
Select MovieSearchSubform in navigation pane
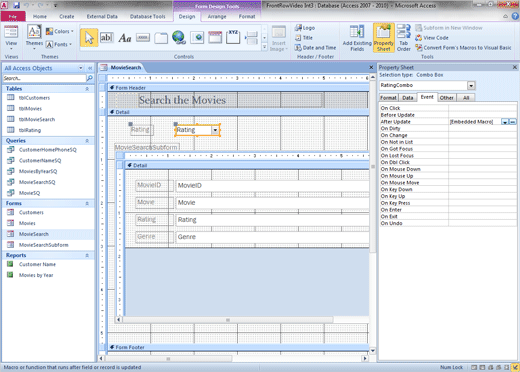tap(43, 245)
